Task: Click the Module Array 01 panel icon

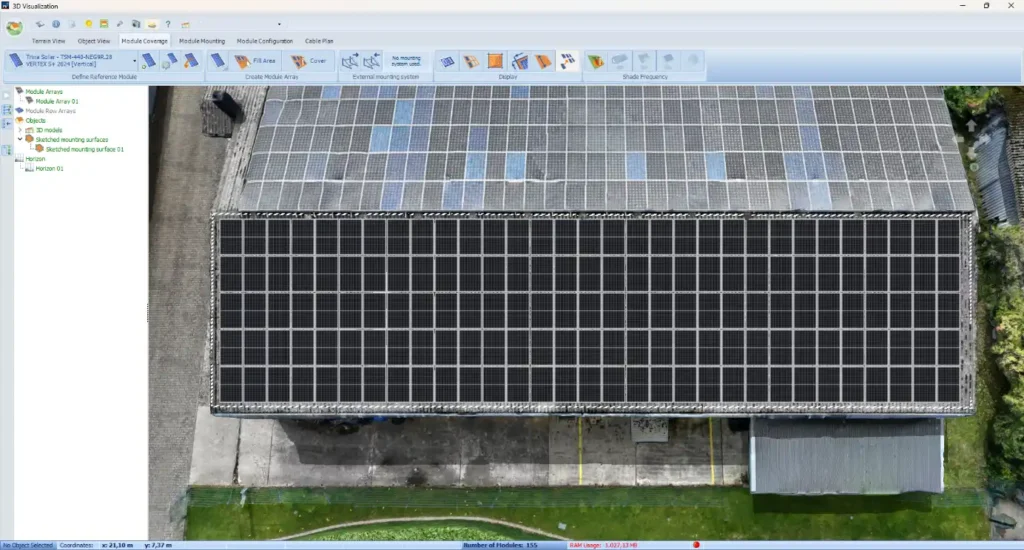Action: 29,101
